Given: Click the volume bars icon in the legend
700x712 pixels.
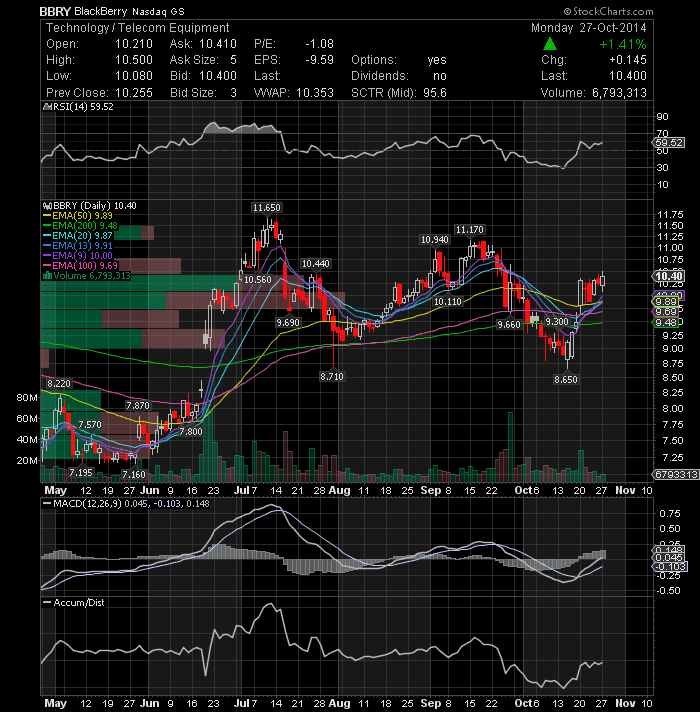Looking at the screenshot, I should 47,276.
